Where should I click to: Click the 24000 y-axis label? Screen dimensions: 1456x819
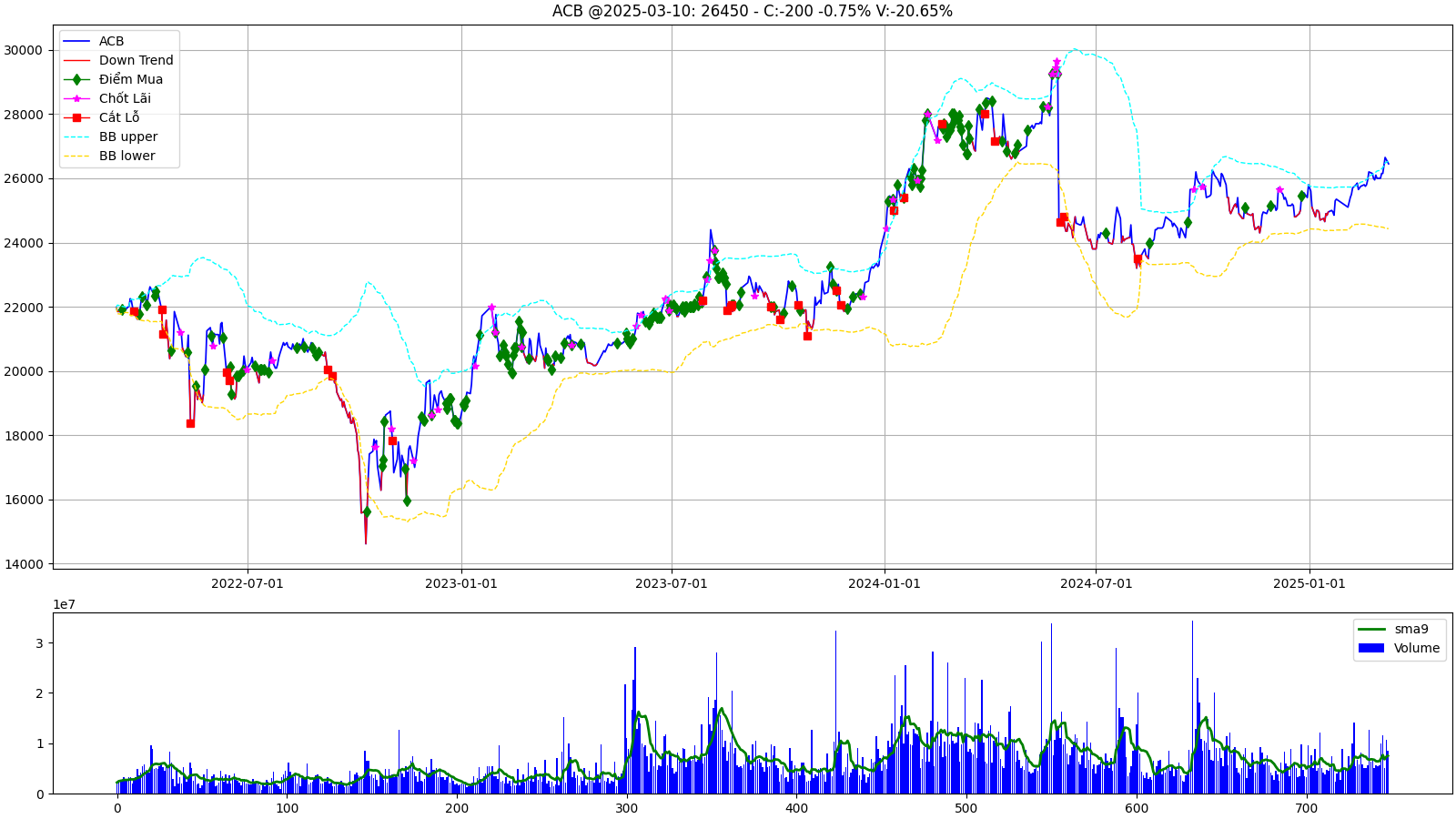pos(24,243)
